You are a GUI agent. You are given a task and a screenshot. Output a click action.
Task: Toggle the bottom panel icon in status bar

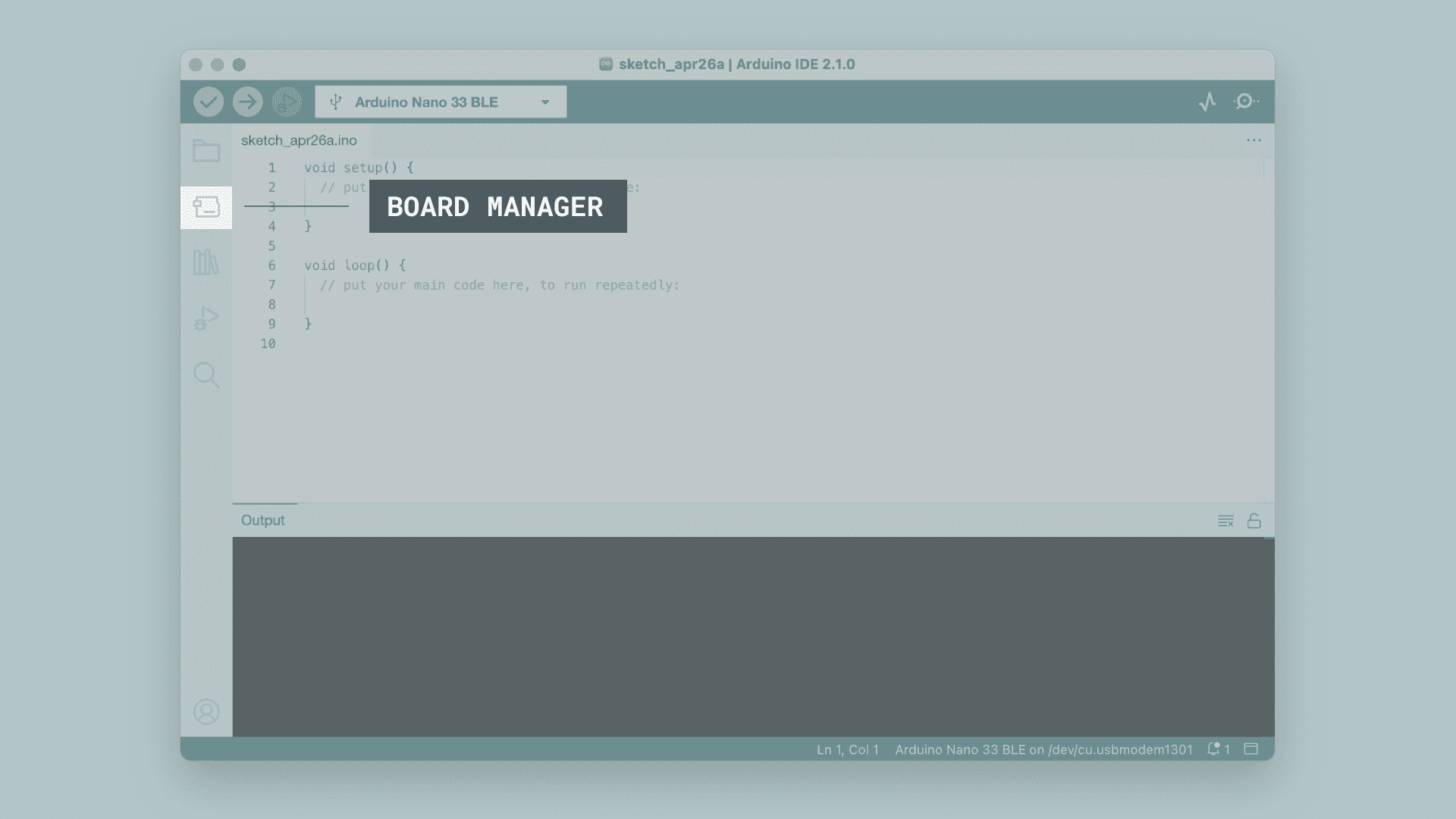1251,749
